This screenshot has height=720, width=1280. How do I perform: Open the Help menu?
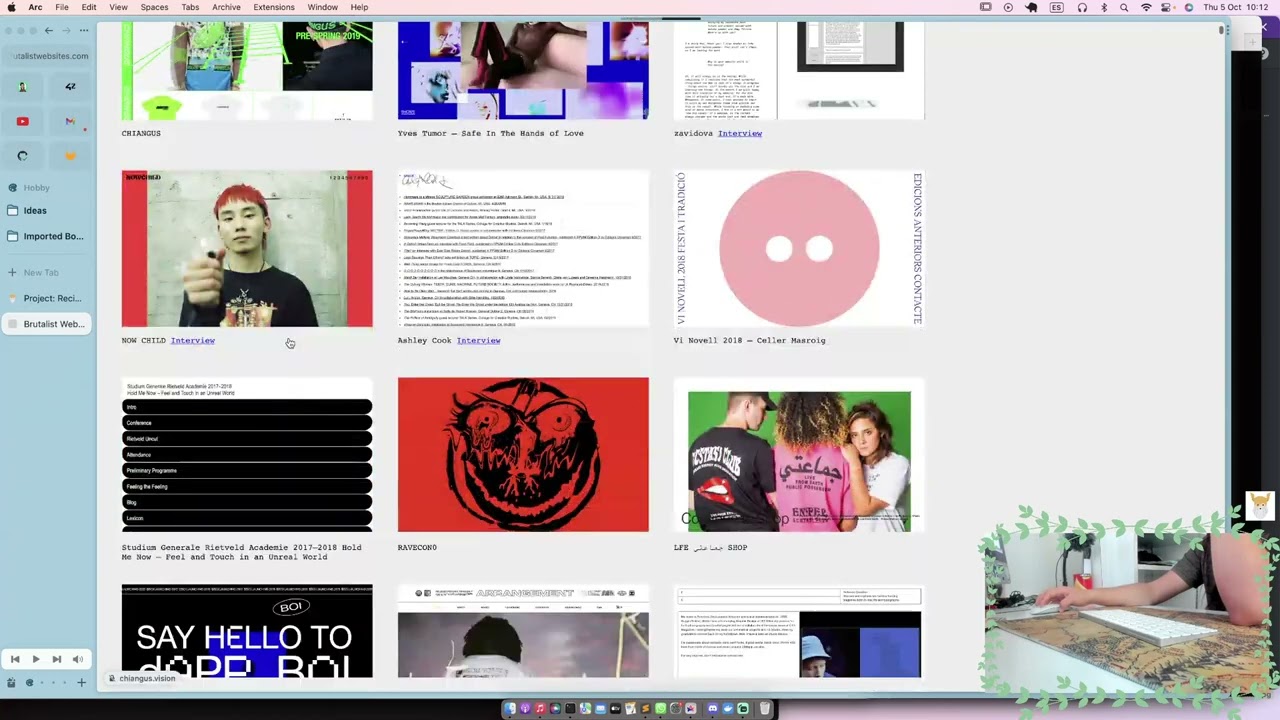pos(359,7)
